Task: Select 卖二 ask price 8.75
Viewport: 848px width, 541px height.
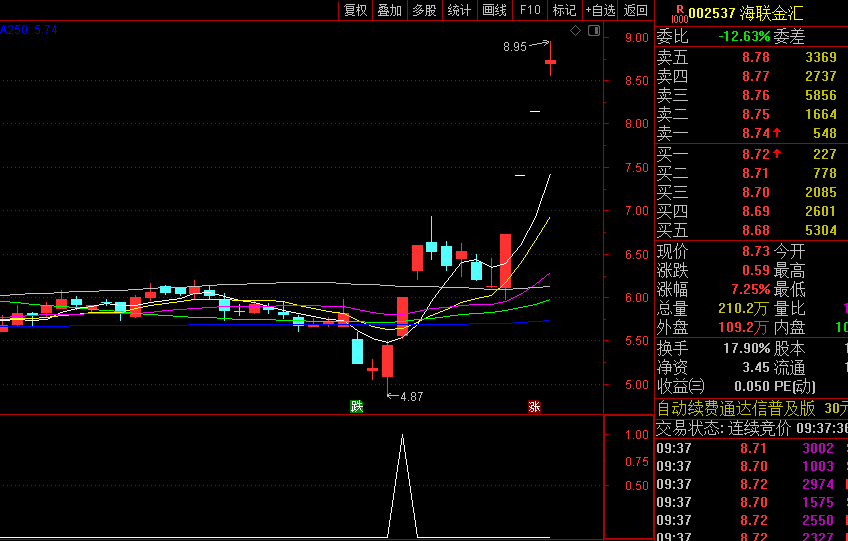Action: [756, 114]
